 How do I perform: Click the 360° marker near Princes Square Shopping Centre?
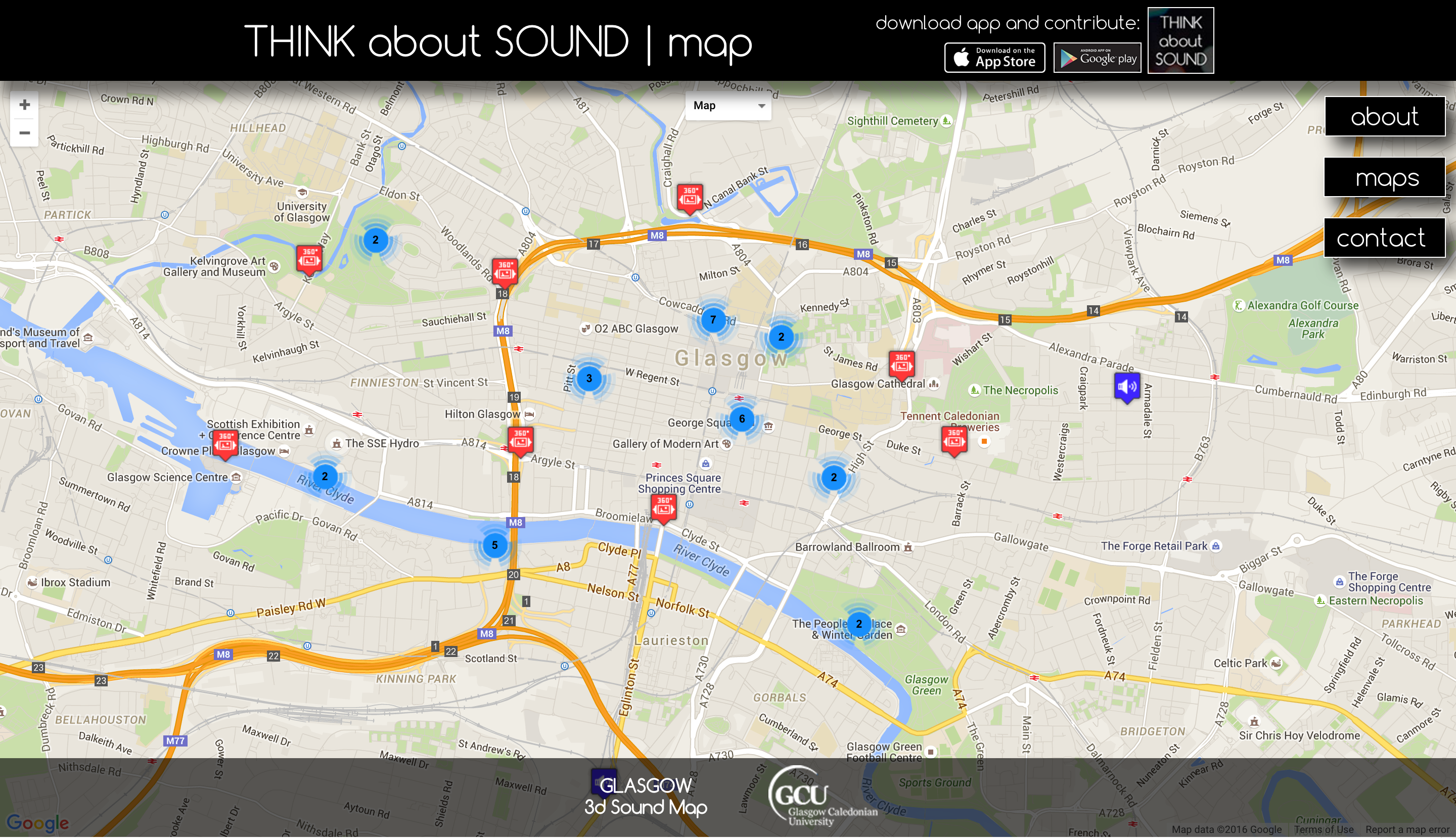click(663, 506)
